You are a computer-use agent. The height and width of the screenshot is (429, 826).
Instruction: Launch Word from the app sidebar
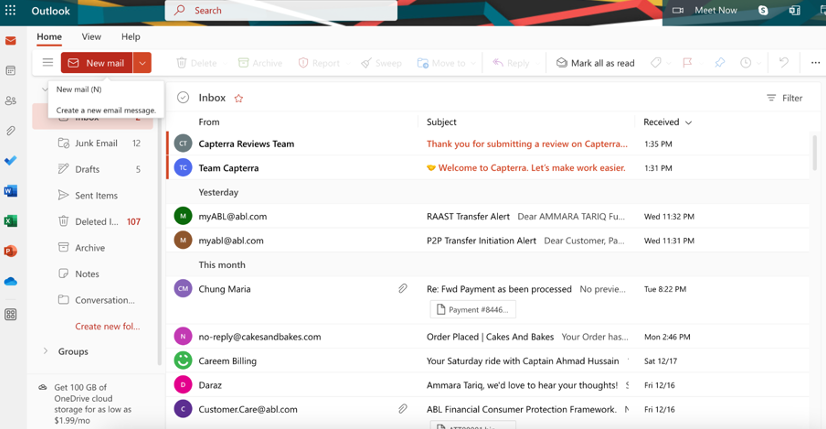pos(11,191)
